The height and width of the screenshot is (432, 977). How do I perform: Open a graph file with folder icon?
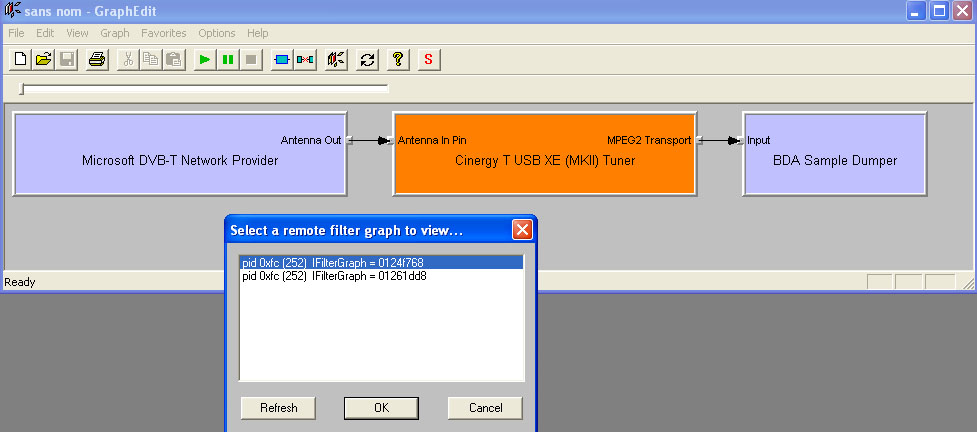click(x=44, y=60)
